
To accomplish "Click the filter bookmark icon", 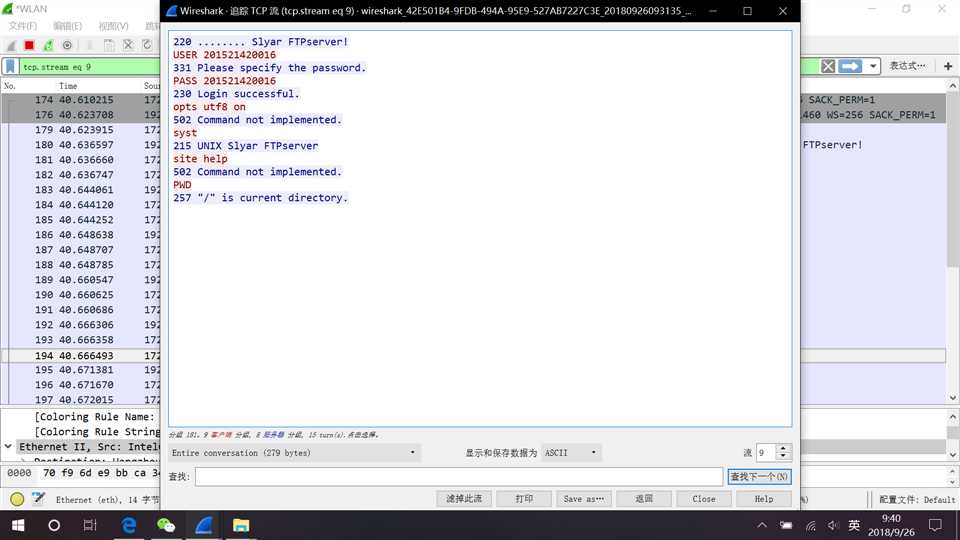I will [10, 67].
